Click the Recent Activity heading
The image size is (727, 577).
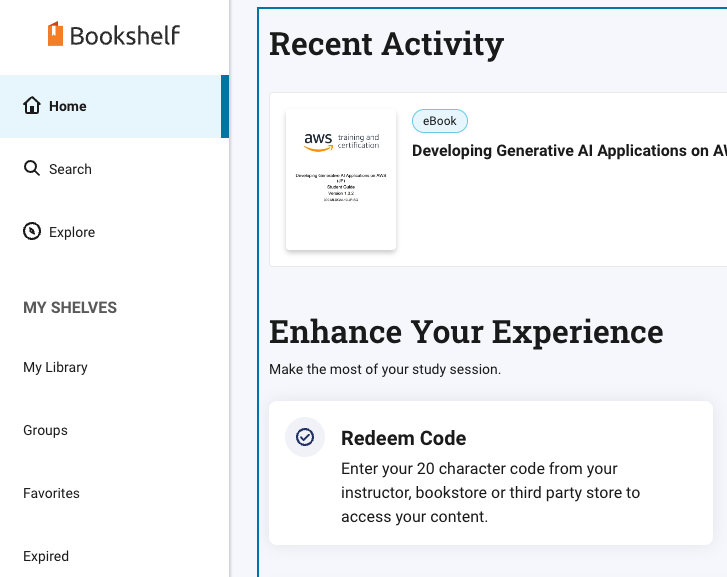[386, 44]
